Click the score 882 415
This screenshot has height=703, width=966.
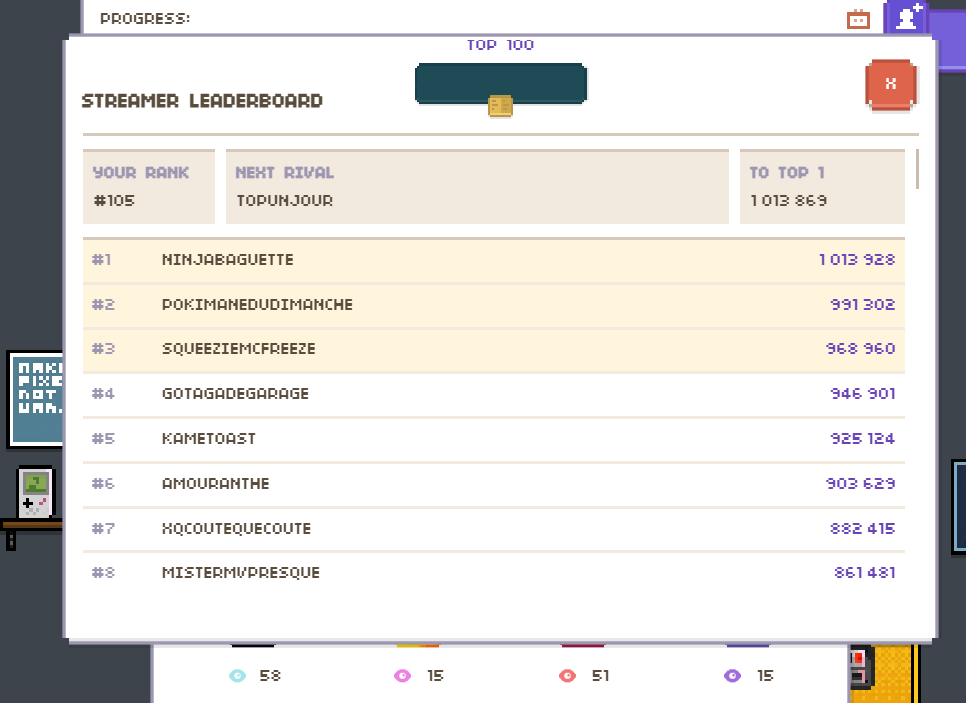point(862,529)
